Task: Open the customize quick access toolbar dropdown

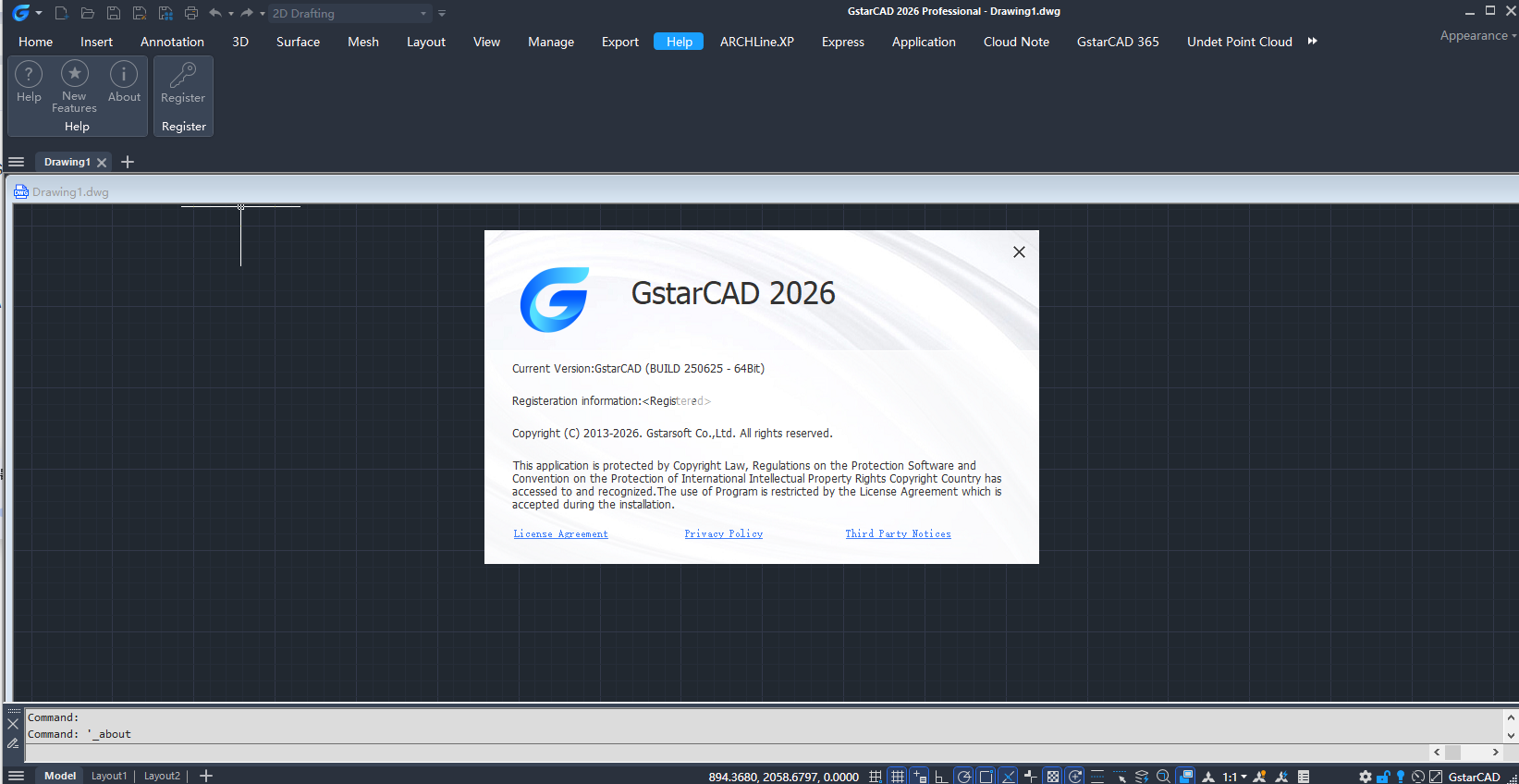Action: pos(442,14)
